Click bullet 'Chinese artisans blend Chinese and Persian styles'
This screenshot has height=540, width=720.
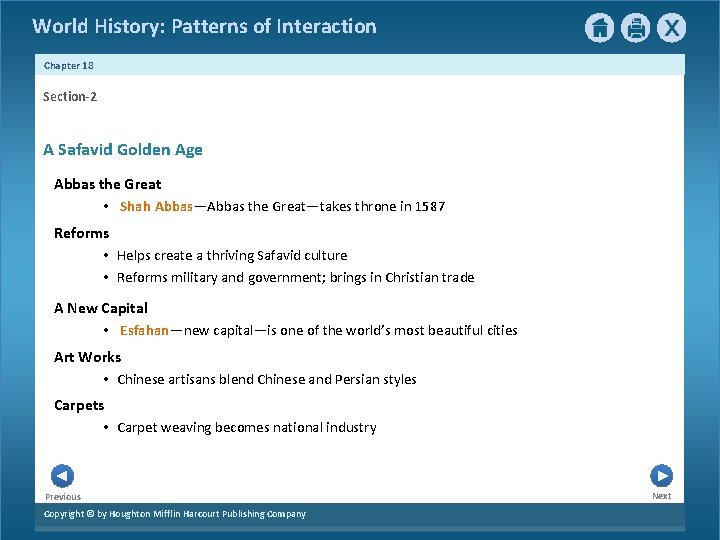[x=267, y=379]
